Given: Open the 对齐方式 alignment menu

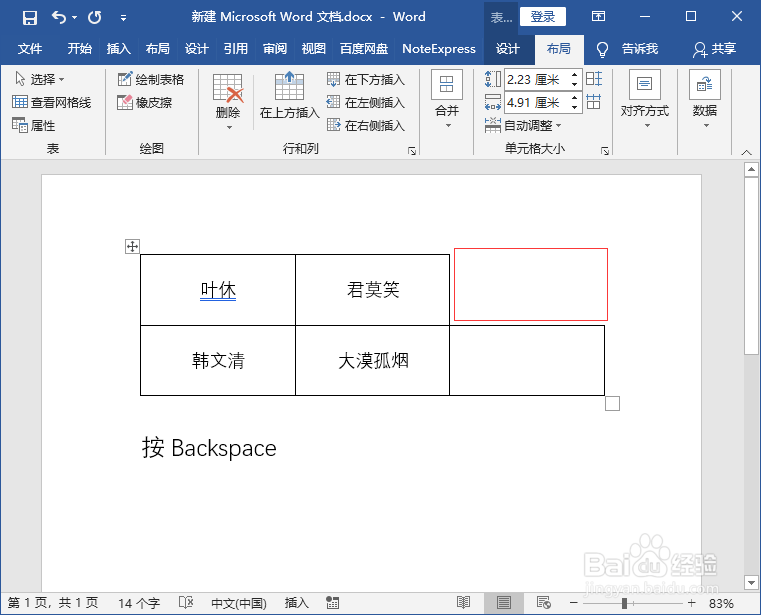Looking at the screenshot, I should [645, 99].
